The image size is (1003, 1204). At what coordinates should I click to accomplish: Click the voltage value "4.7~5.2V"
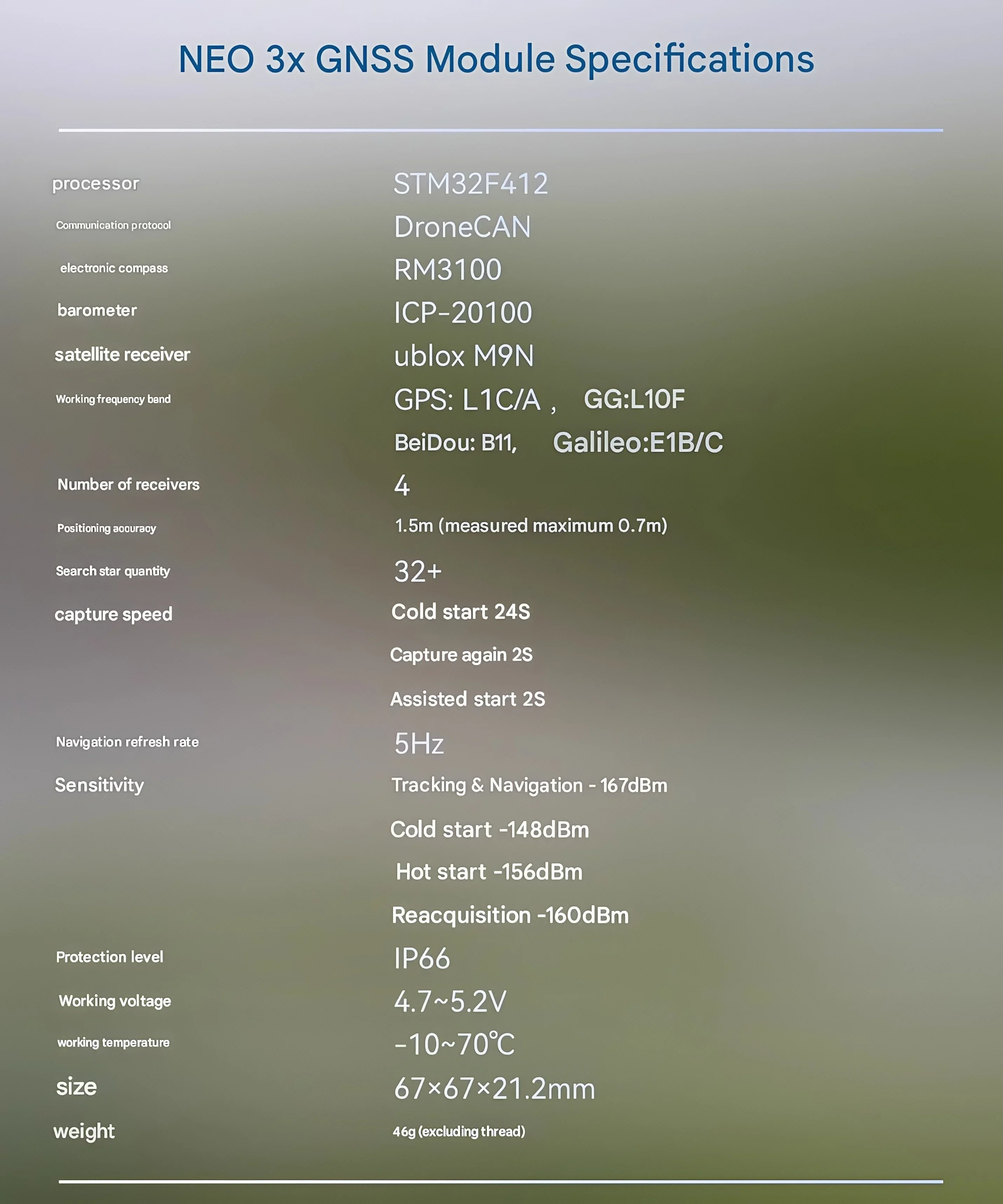[x=450, y=1002]
